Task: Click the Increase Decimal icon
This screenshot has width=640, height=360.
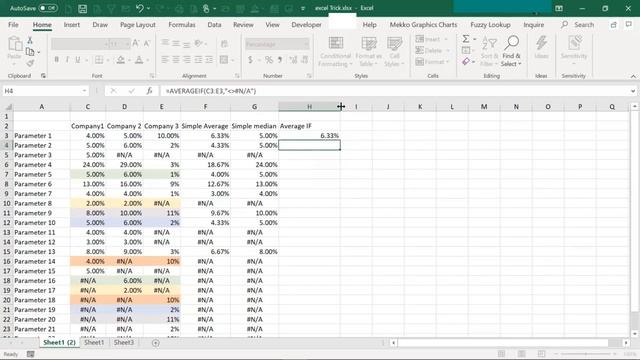Action: pyautogui.click(x=293, y=60)
